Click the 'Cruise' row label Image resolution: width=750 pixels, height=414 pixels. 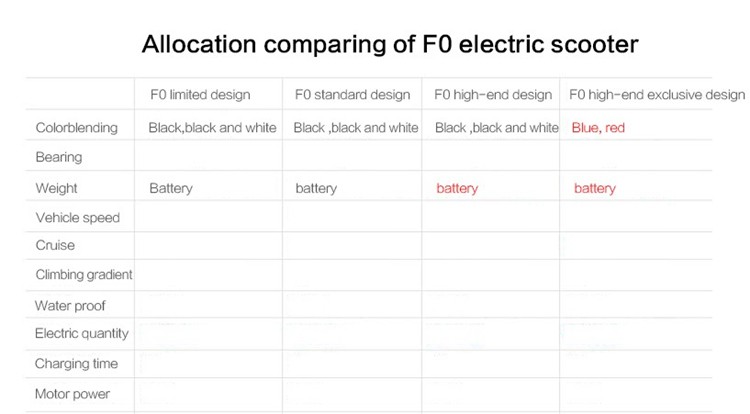pos(55,245)
